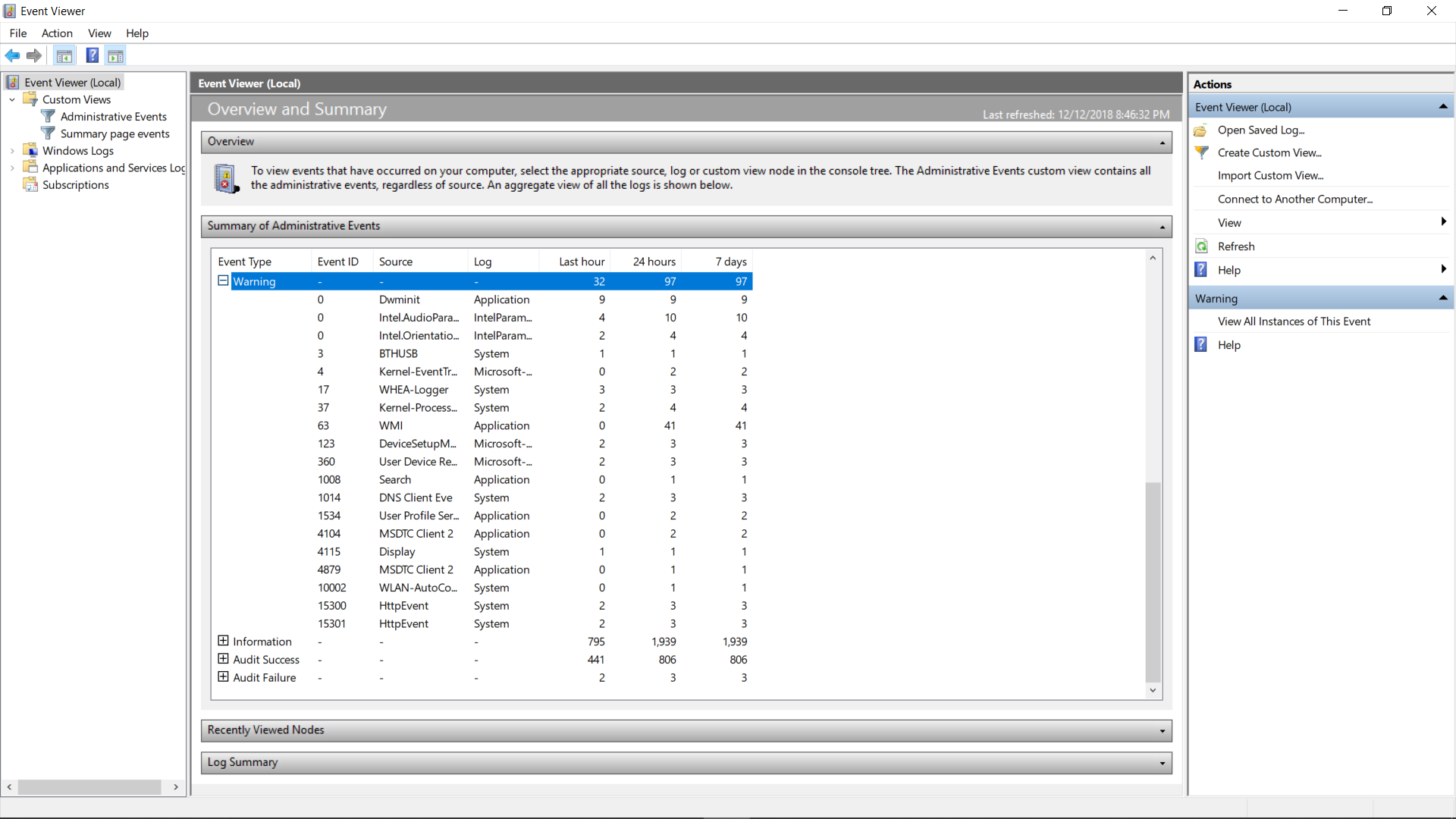Screen dimensions: 1456x819
Task: Open the View menu in menu bar
Action: (99, 33)
